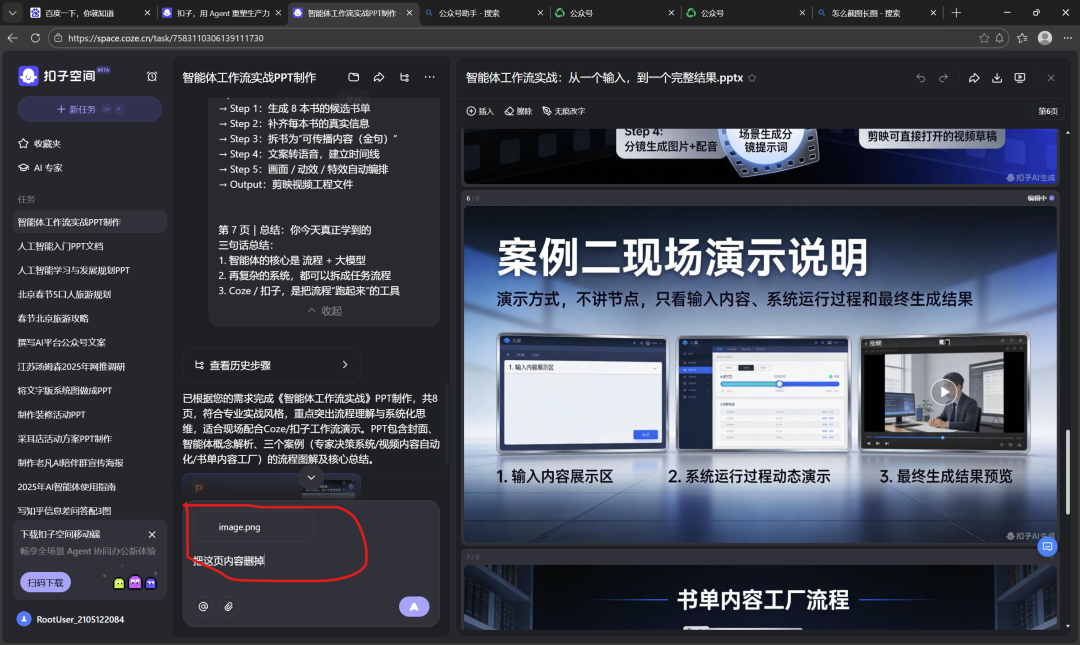The image size is (1080, 645).
Task: Redo the edit in PPT viewer
Action: [944, 78]
